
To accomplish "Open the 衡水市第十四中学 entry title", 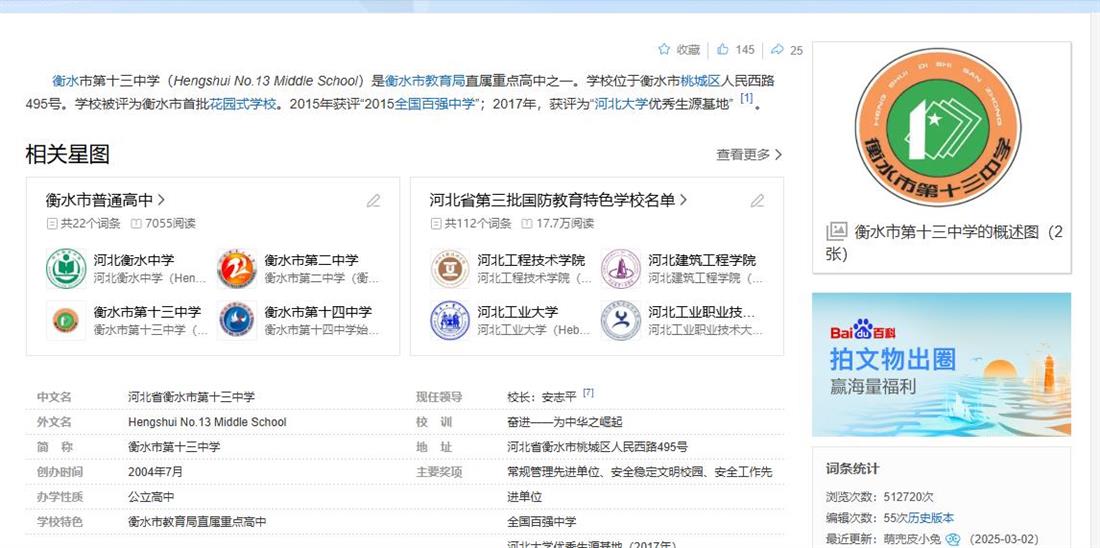I will coord(318,312).
